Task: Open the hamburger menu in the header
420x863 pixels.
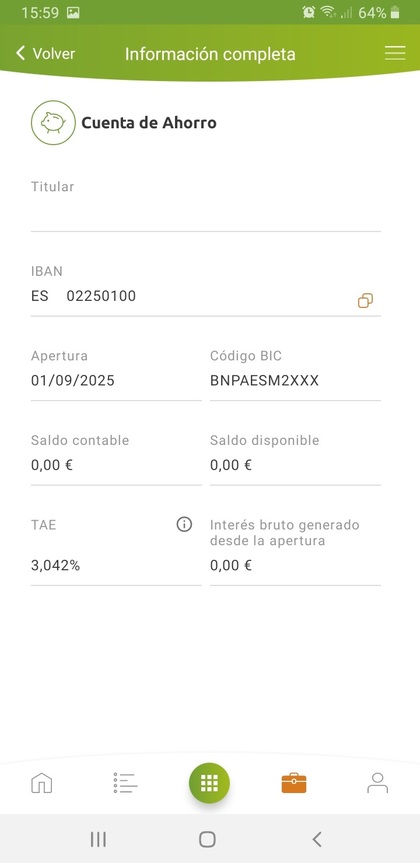Action: pyautogui.click(x=395, y=53)
